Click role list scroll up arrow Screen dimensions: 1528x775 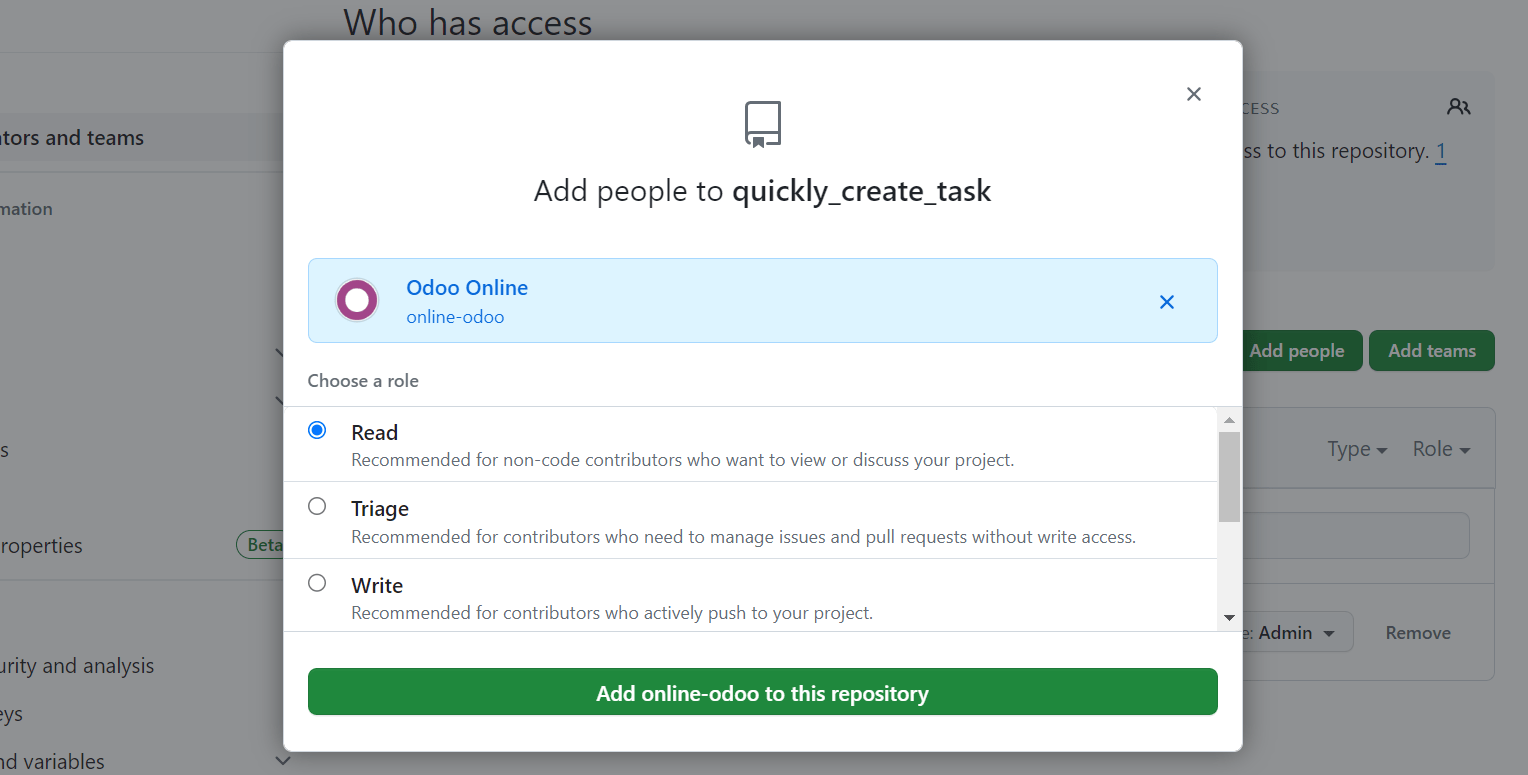pyautogui.click(x=1229, y=420)
